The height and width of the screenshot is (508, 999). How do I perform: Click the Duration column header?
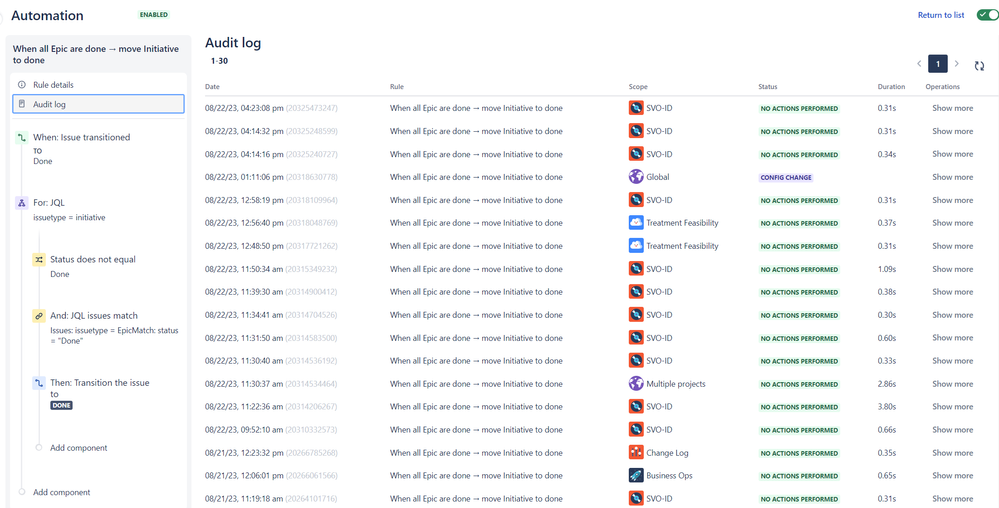coord(891,87)
